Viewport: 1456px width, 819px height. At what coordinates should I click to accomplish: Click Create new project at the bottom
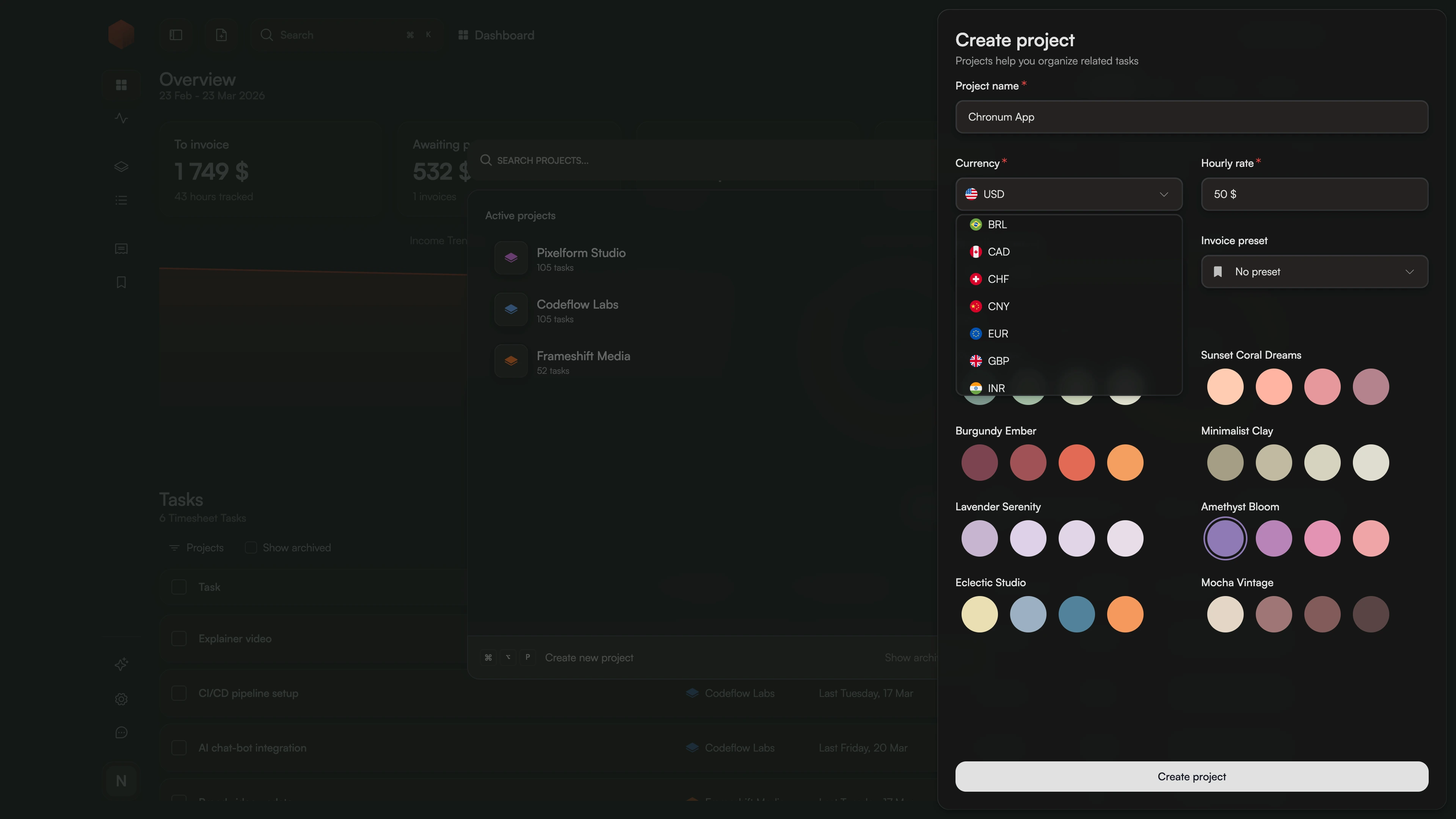tap(589, 657)
